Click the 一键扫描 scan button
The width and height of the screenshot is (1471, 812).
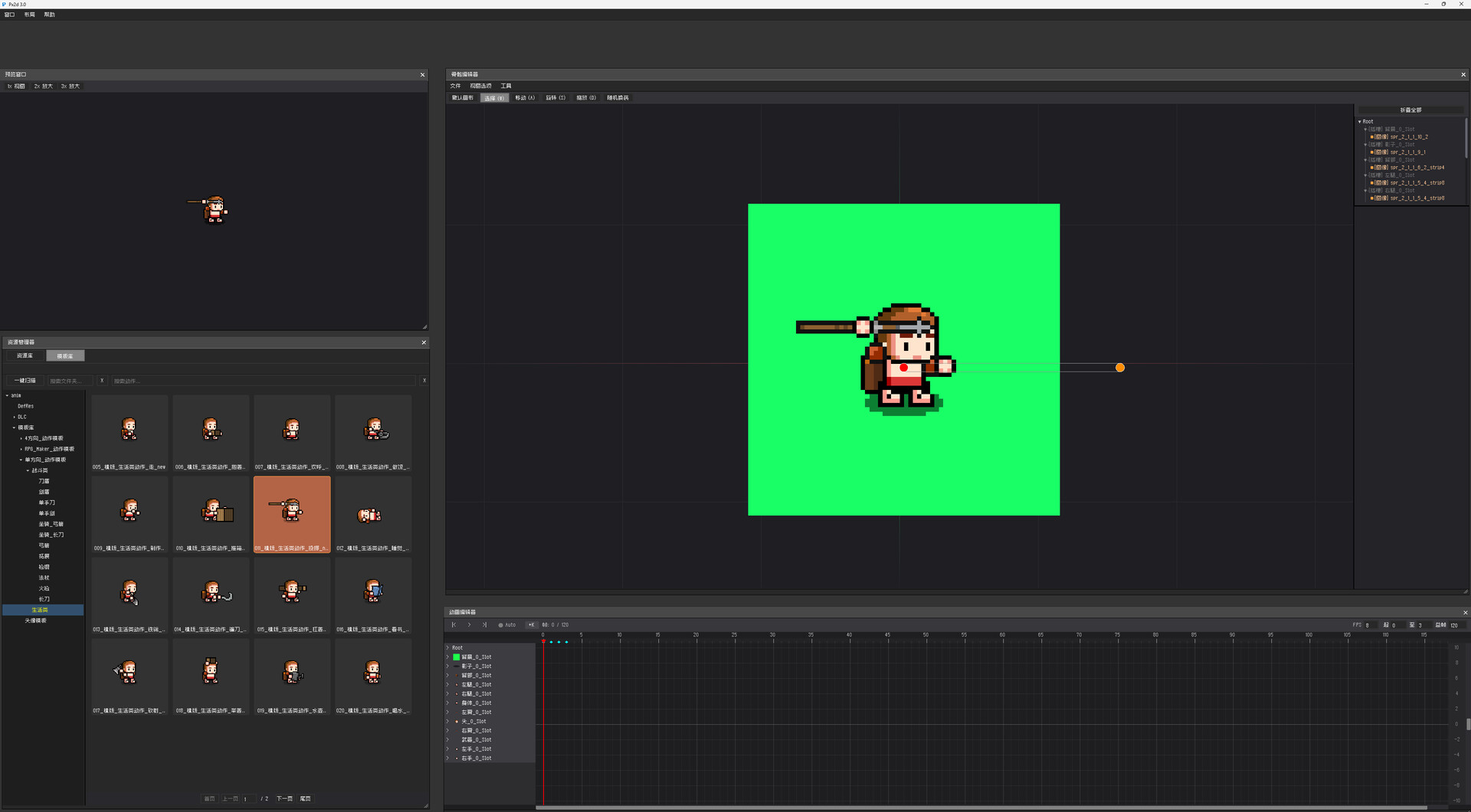coord(25,381)
